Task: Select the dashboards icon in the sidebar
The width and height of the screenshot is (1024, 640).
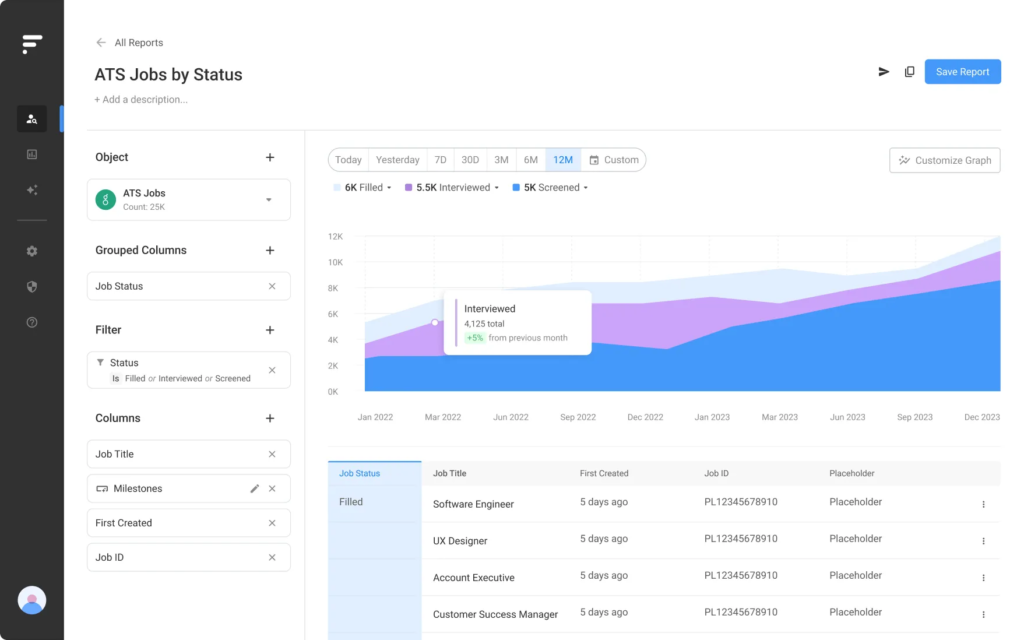Action: [31, 154]
